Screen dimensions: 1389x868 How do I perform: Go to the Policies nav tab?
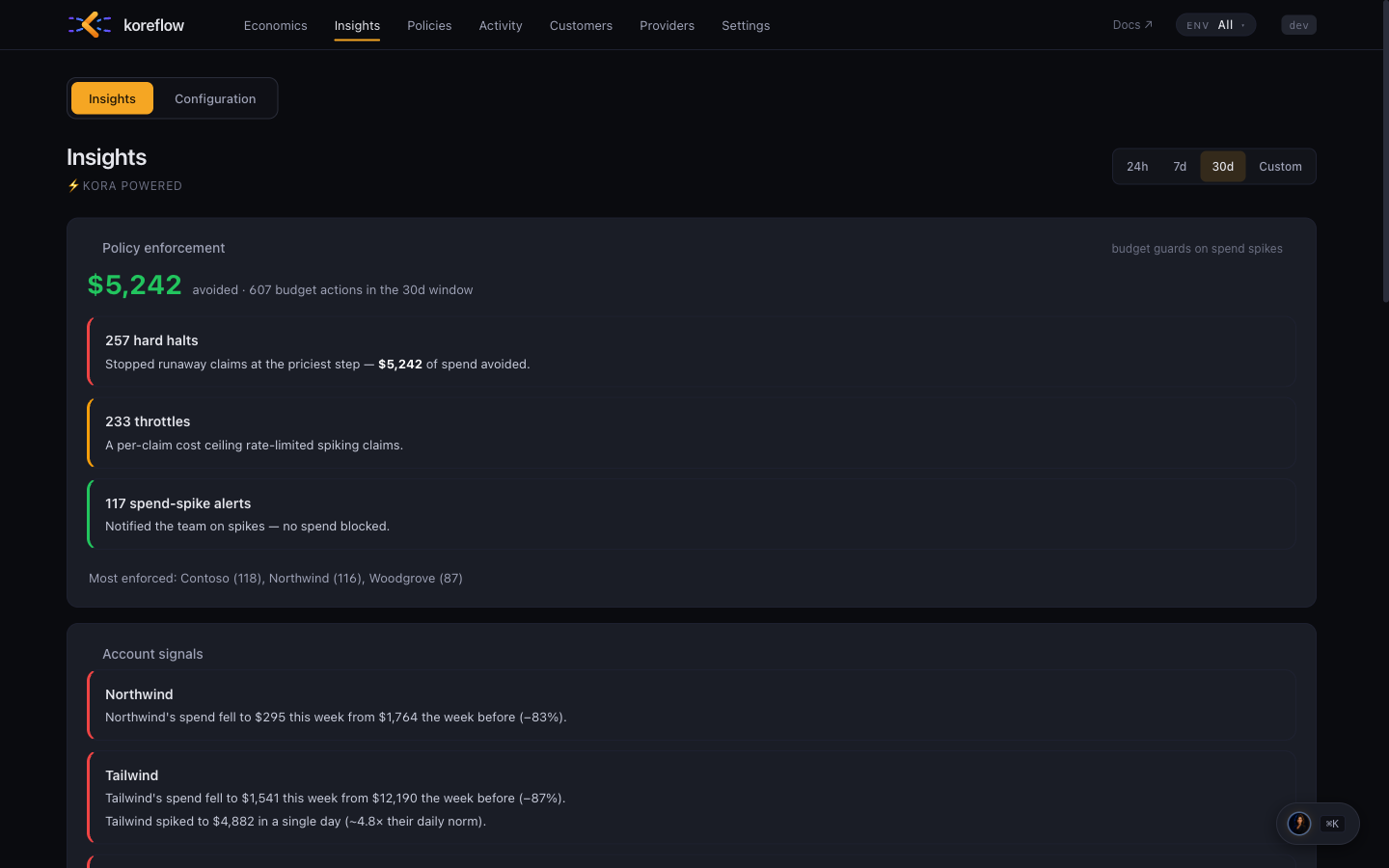pos(429,26)
